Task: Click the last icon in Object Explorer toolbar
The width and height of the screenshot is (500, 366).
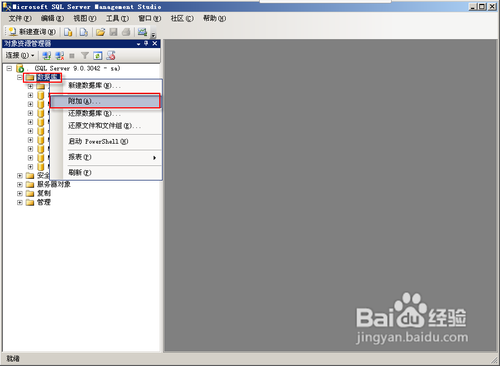Action: click(111, 56)
